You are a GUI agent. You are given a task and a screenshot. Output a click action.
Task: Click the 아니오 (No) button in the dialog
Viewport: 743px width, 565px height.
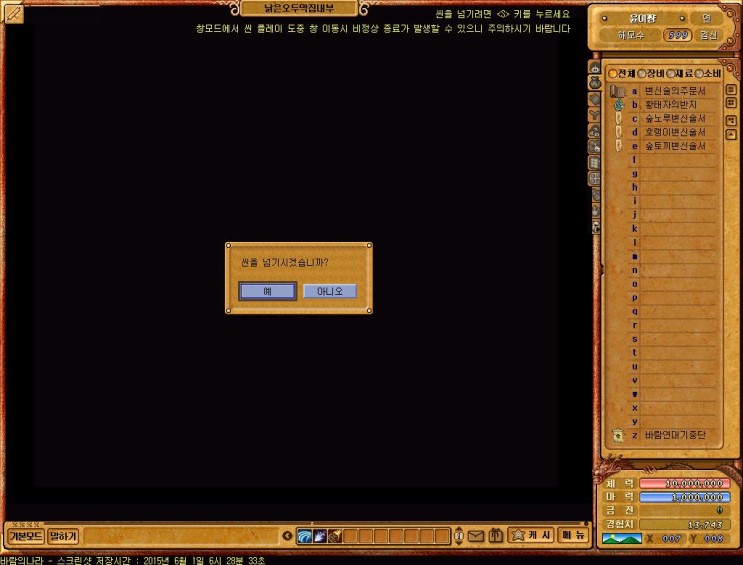[x=329, y=291]
